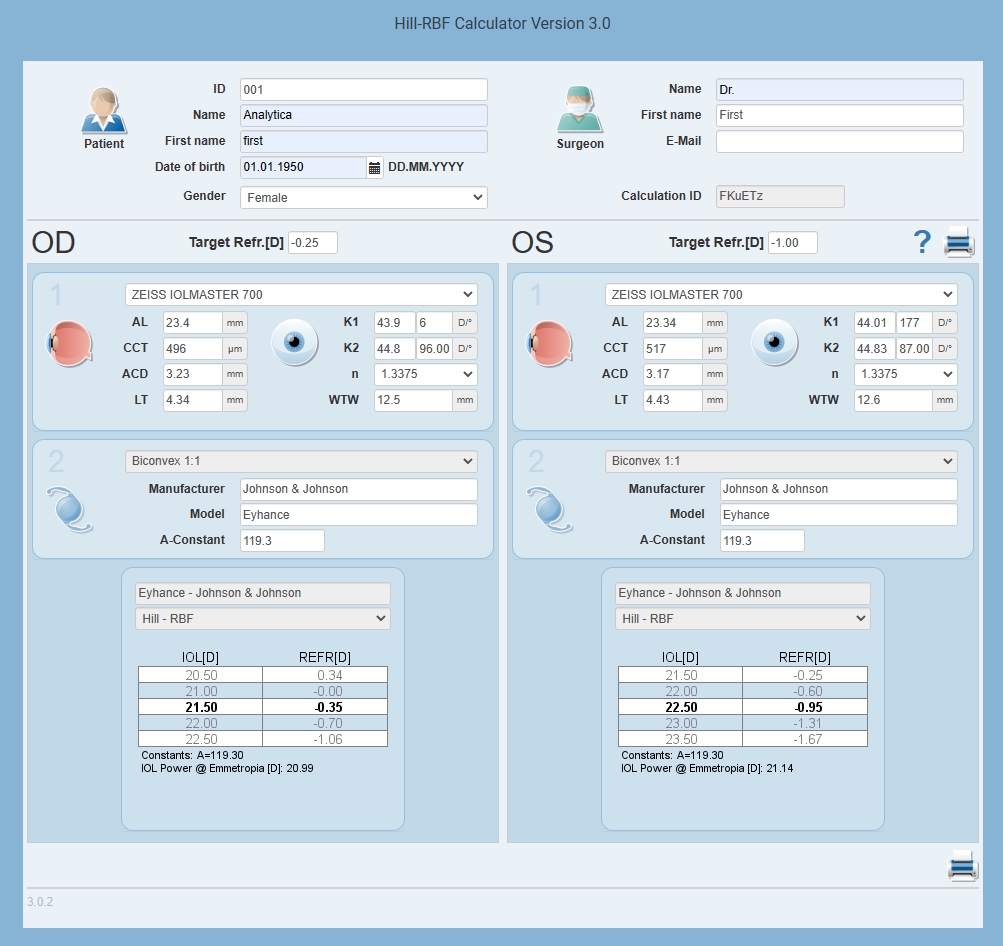Select the OD 22.00 IOL power row
1003x946 pixels.
coord(262,723)
